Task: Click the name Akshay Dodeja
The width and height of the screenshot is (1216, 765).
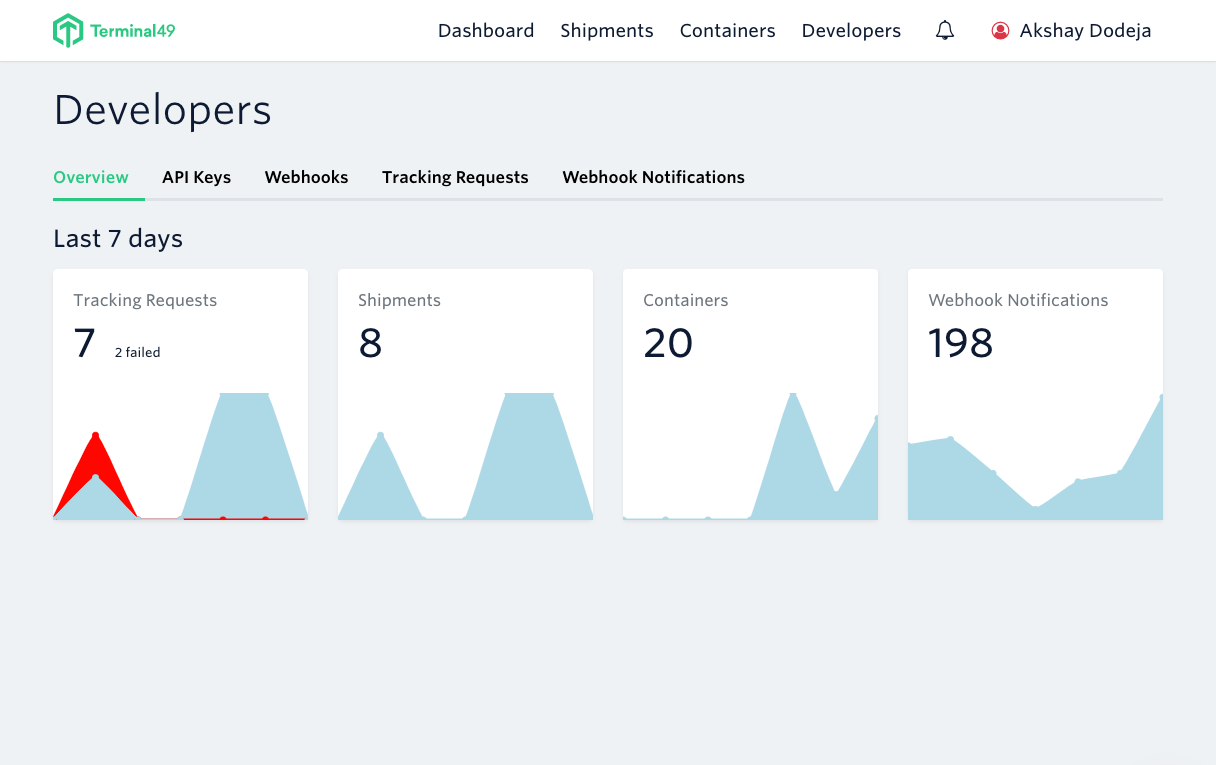Action: coord(1084,30)
